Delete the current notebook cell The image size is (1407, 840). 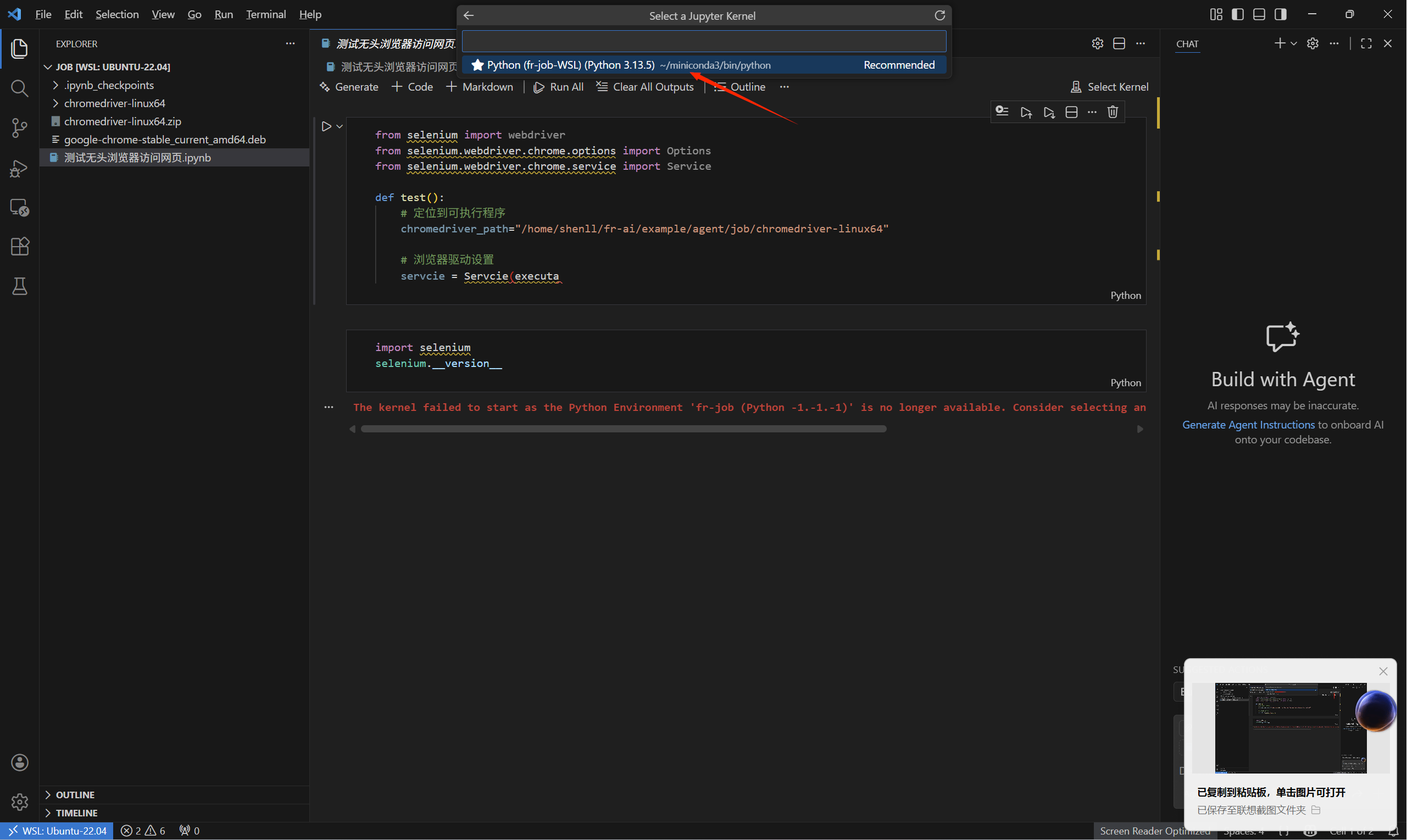pos(1112,112)
